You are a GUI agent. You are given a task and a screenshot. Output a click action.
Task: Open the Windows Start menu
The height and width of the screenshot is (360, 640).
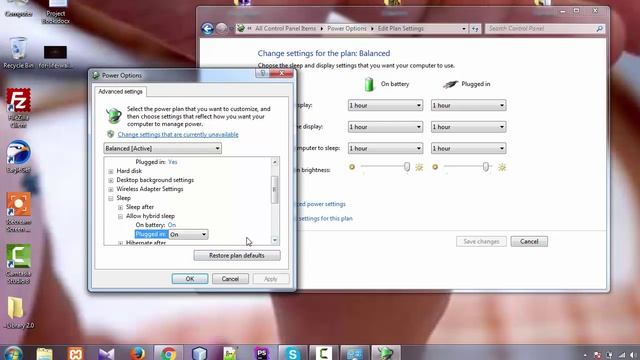[13, 353]
